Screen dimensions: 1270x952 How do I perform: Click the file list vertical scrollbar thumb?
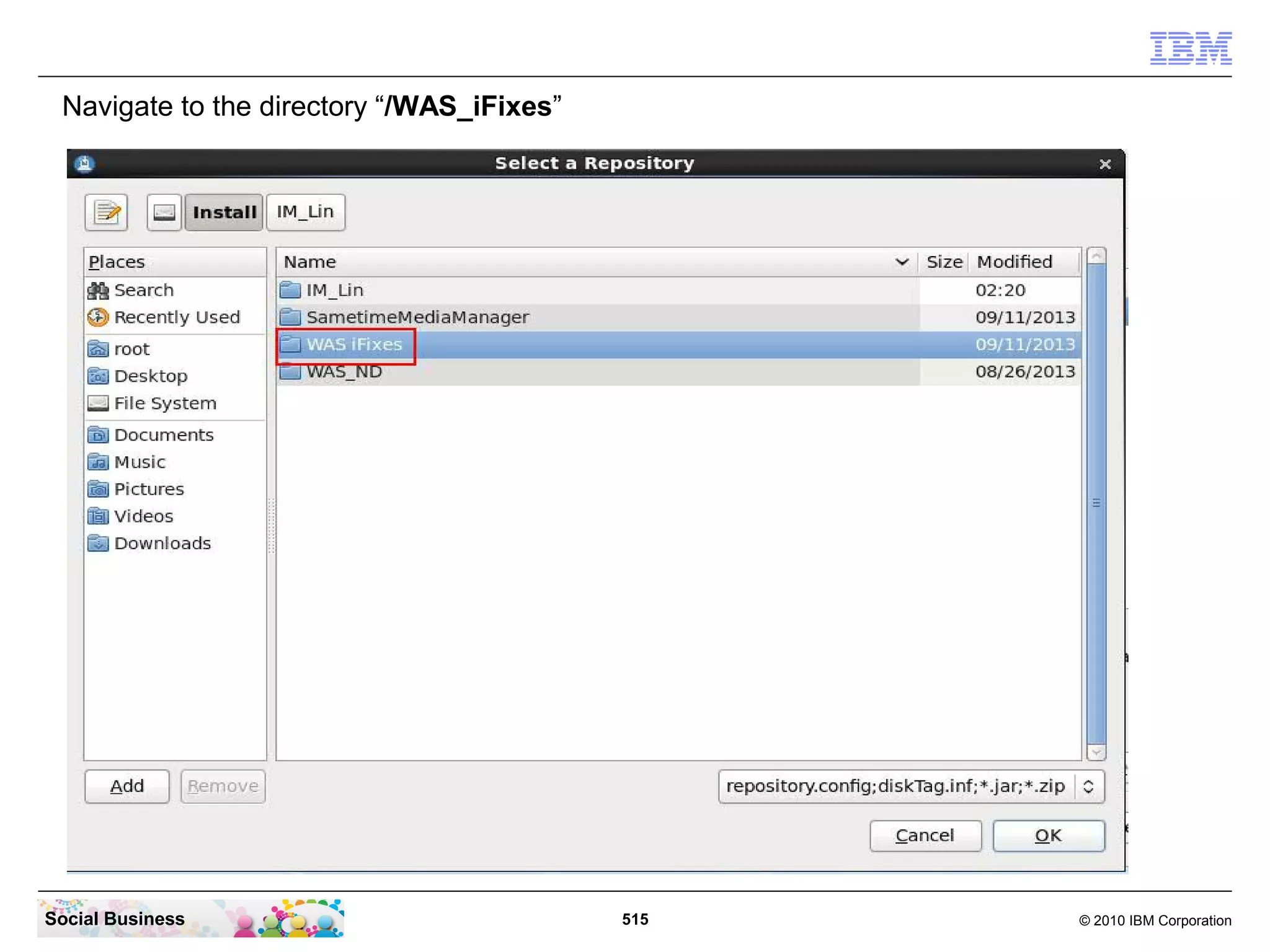pos(1096,503)
